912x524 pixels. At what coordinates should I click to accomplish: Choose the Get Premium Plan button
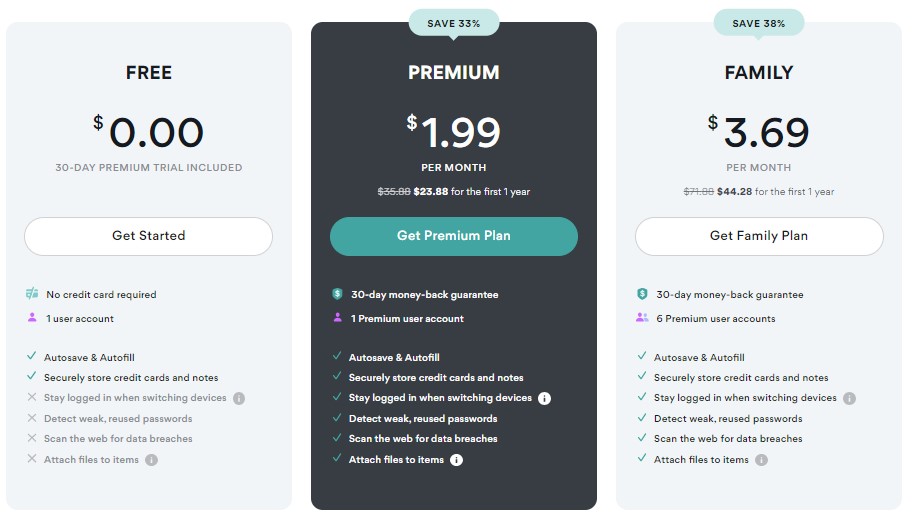[x=454, y=236]
